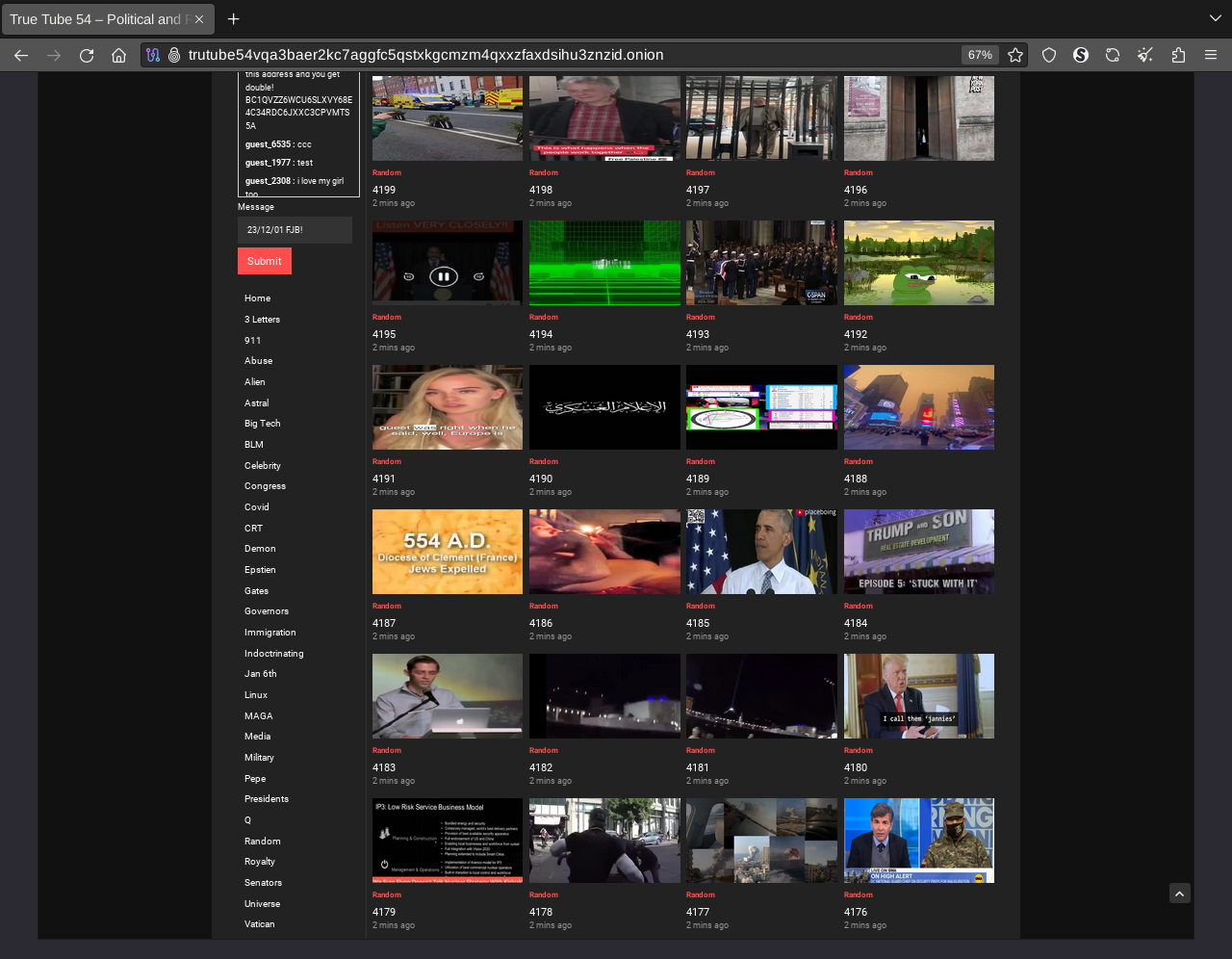Click the scroll-to-top arrow button
Image resolution: width=1232 pixels, height=959 pixels.
coord(1180,894)
